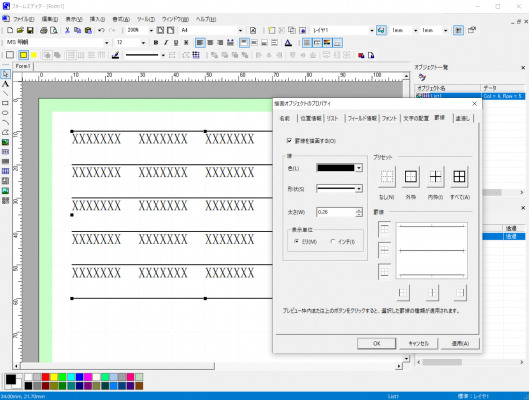Switch to the Font tab
Image resolution: width=529 pixels, height=400 pixels.
coord(389,118)
